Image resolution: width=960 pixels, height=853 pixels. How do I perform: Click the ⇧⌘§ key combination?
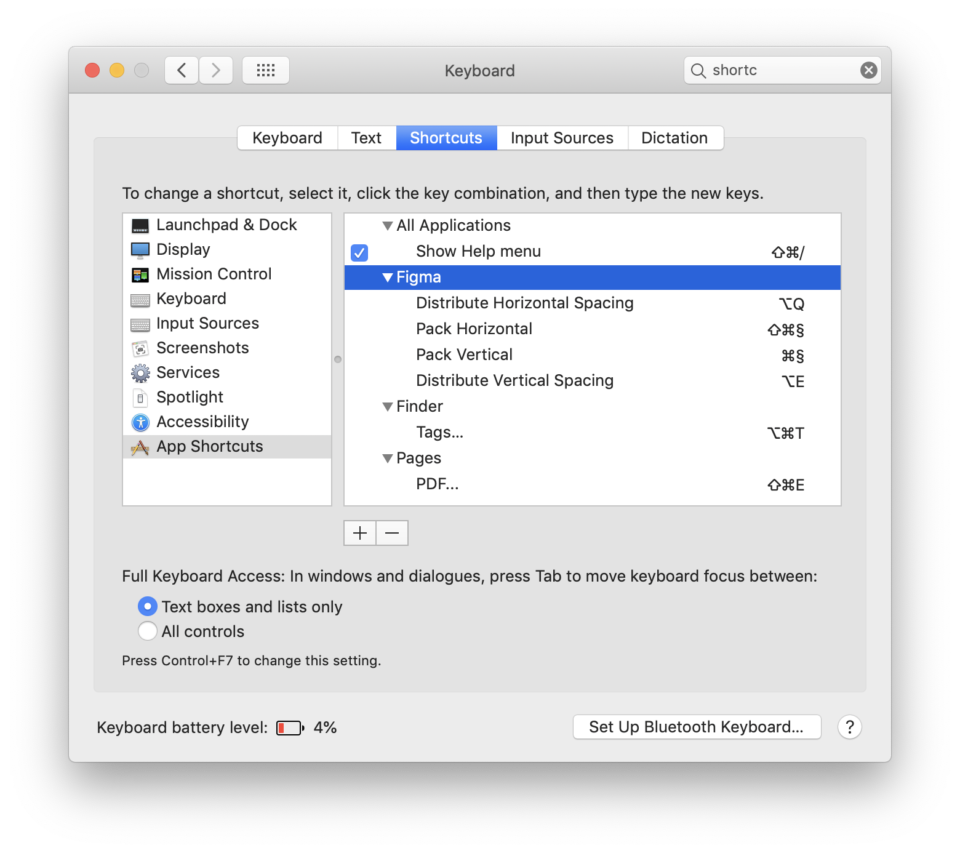coord(786,330)
